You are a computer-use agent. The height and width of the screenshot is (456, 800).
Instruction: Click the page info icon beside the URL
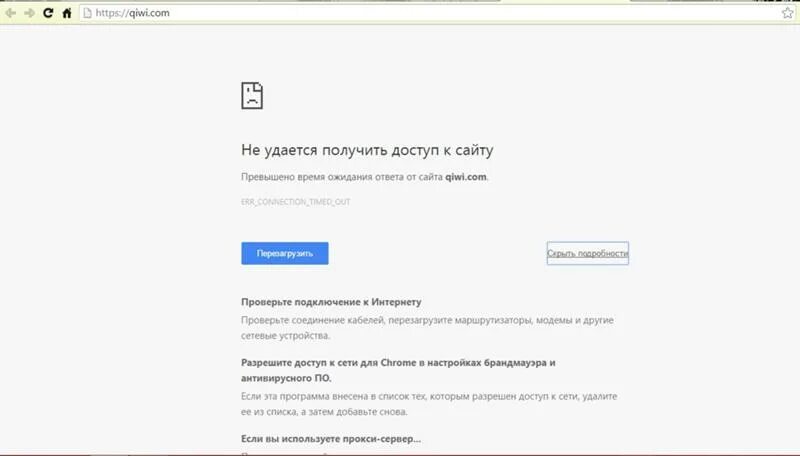87,13
